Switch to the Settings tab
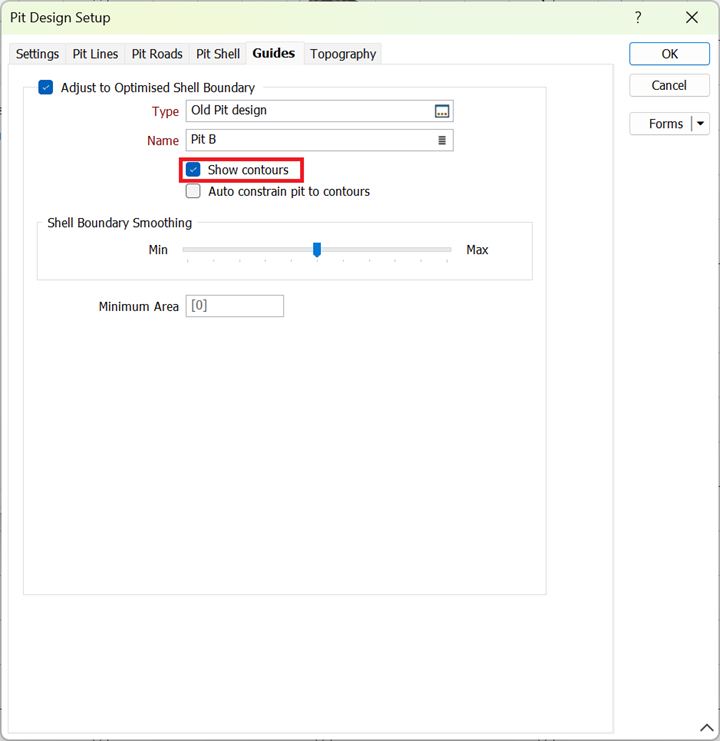The image size is (720, 741). tap(37, 54)
